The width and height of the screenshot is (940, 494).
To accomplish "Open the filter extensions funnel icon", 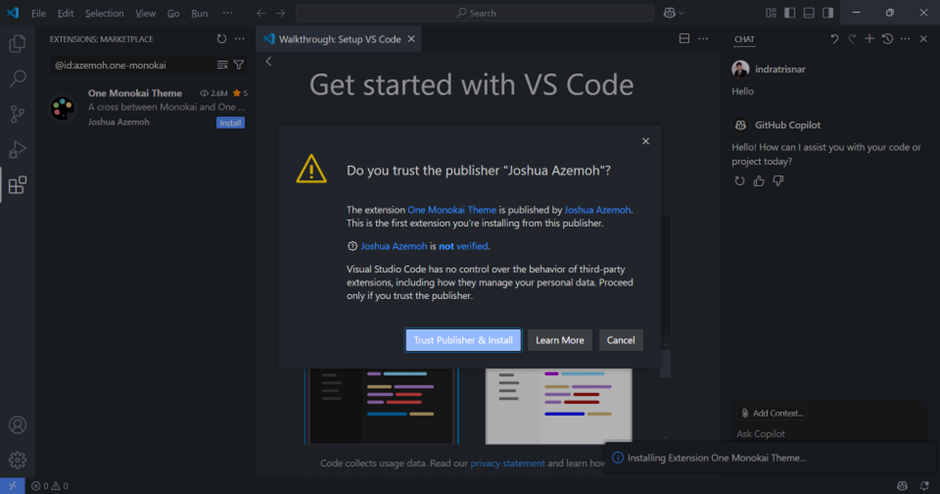I will (x=239, y=65).
